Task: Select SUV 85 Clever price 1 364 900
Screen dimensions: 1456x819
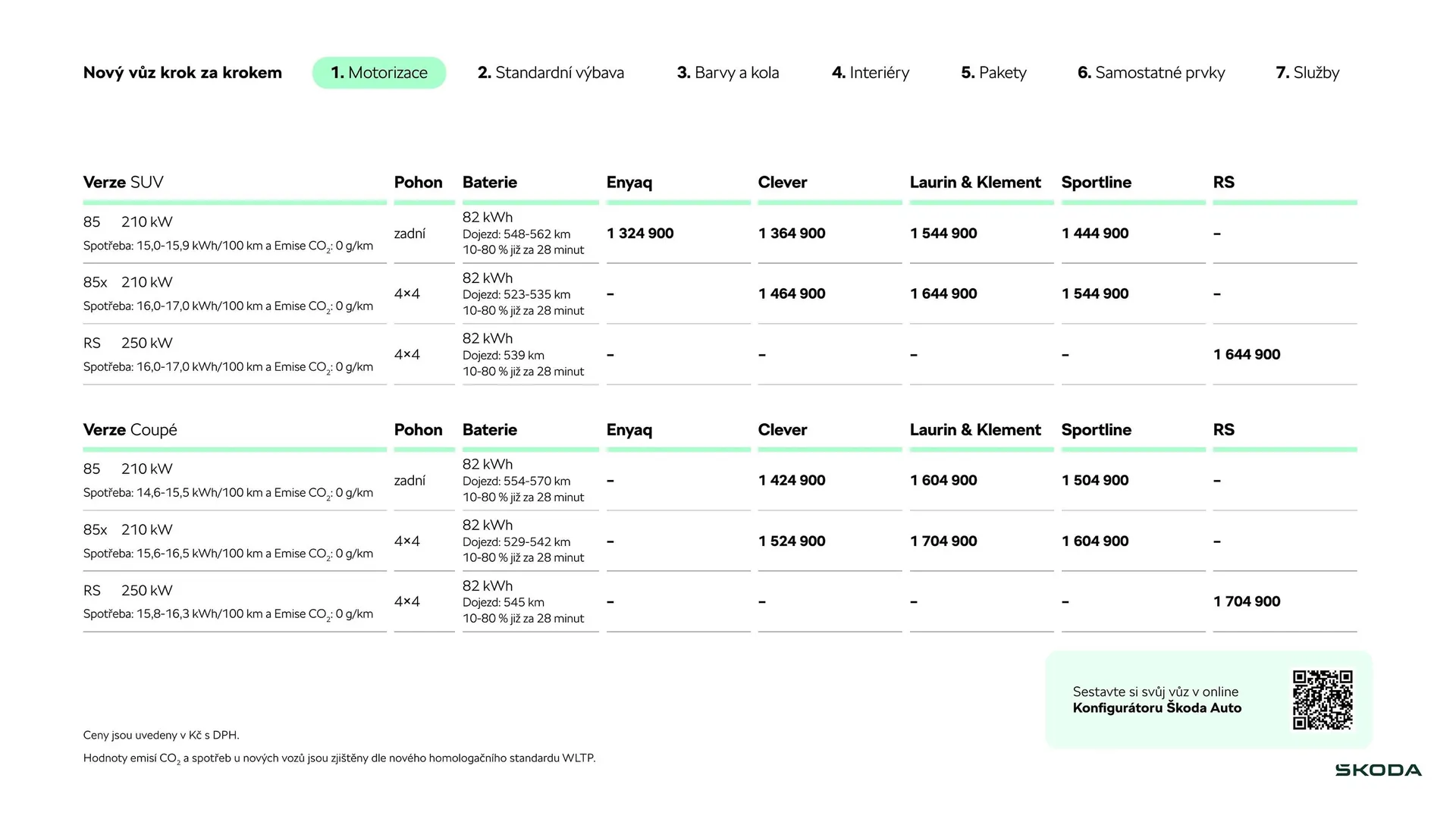Action: coord(792,234)
